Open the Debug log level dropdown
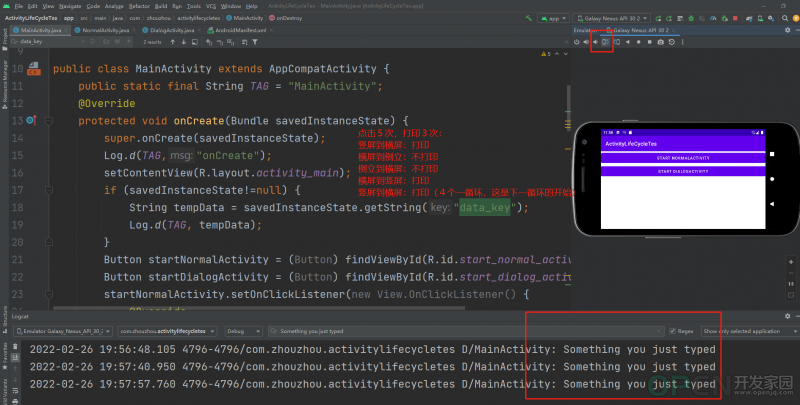The width and height of the screenshot is (800, 405). click(x=243, y=331)
